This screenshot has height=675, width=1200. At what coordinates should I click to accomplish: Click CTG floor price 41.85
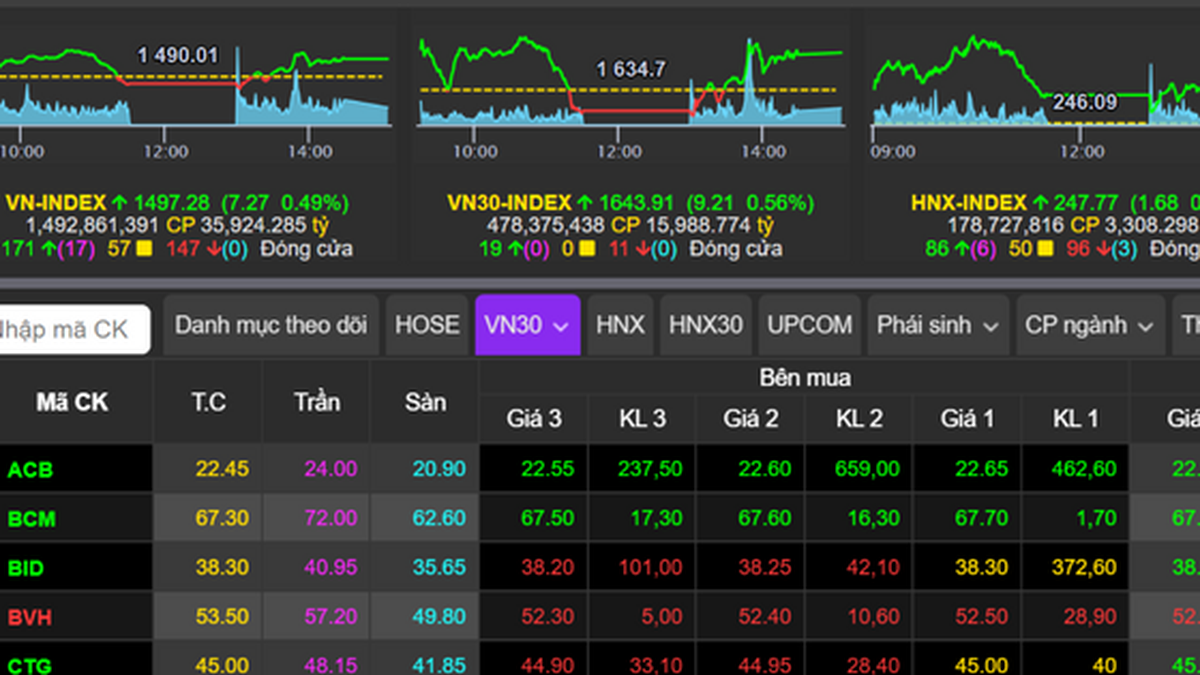tap(438, 665)
